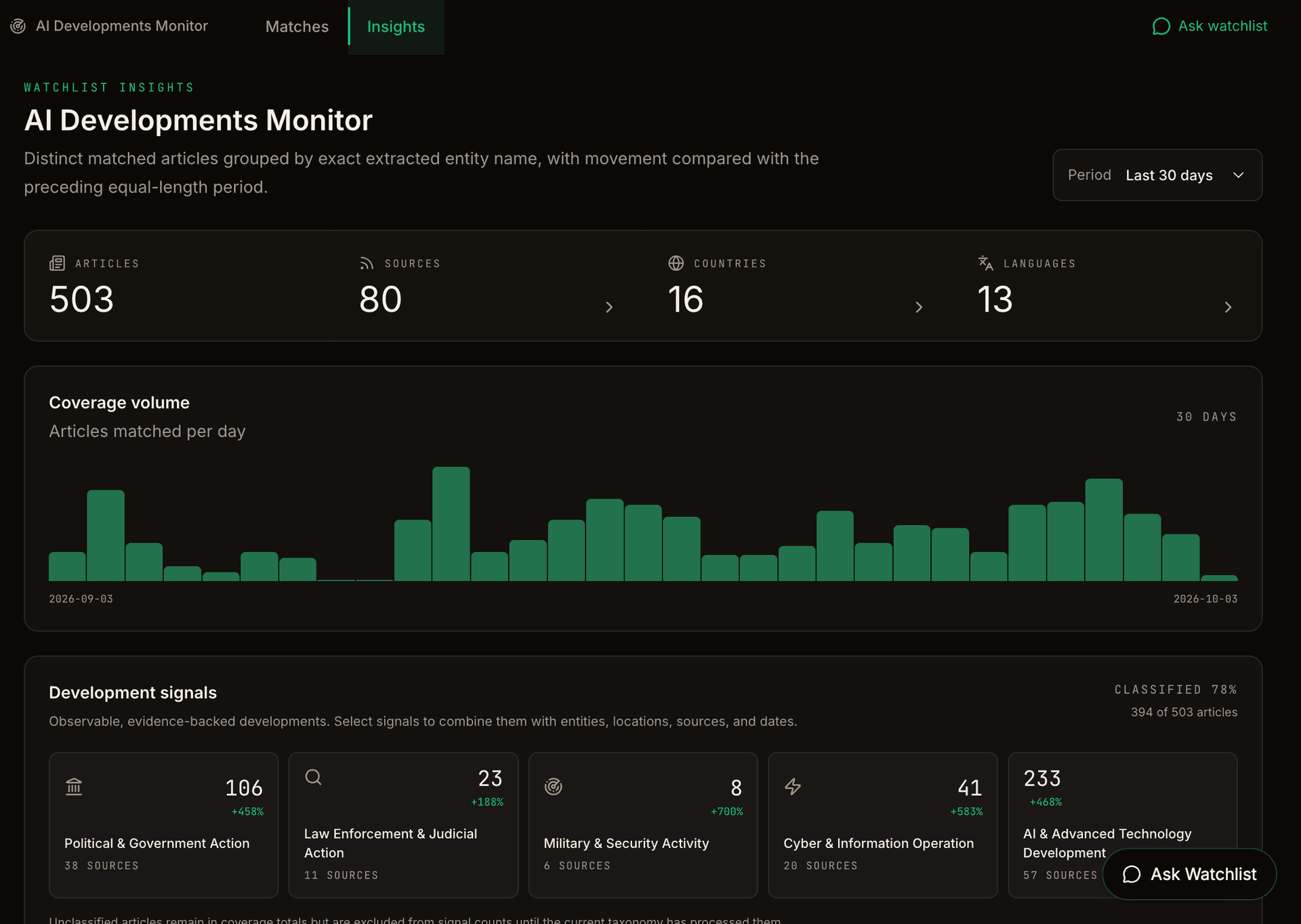Click the Ask watchlist chat bubble icon in header
Screen dimensions: 1301x924
(x=1161, y=26)
